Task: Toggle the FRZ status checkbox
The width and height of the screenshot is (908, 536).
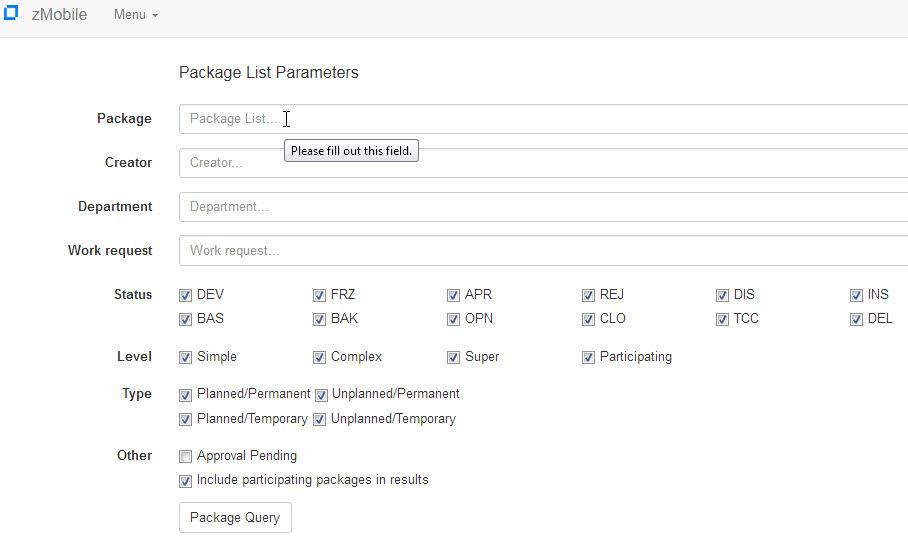Action: [320, 296]
